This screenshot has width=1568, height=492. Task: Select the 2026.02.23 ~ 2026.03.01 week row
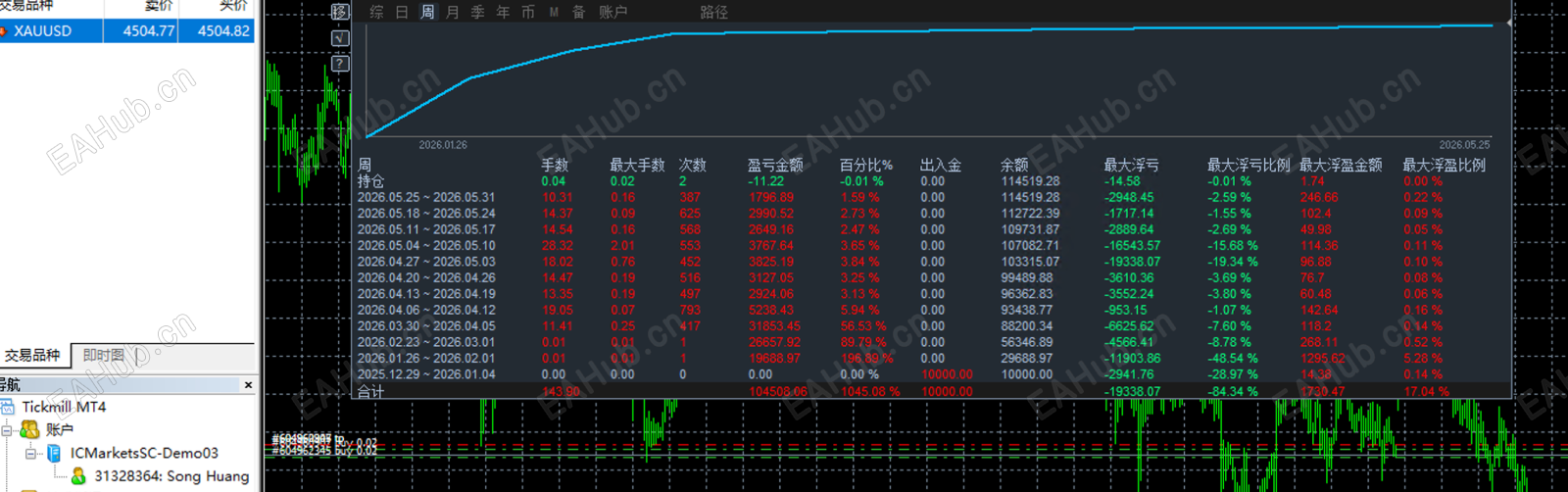pos(931,342)
